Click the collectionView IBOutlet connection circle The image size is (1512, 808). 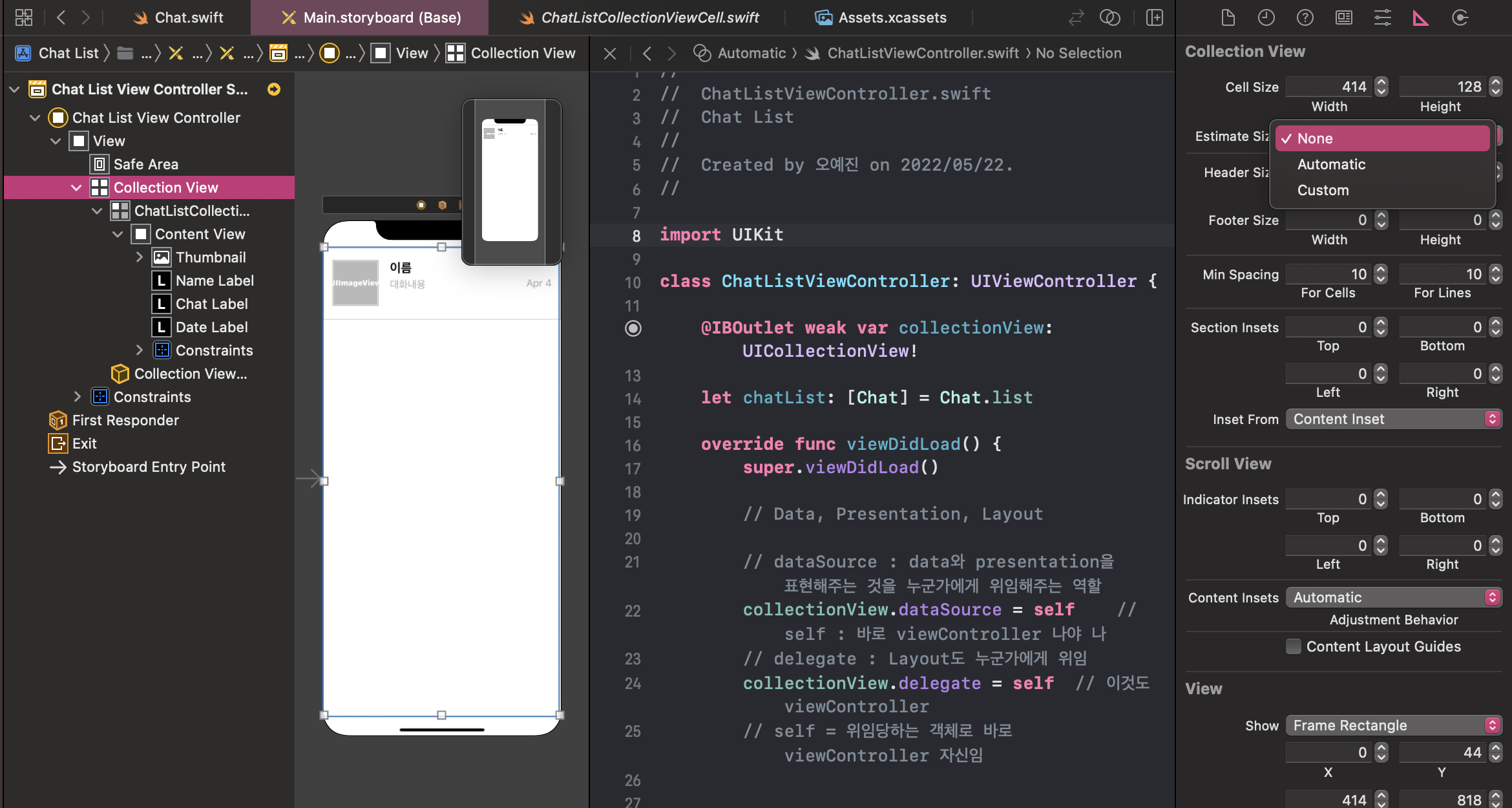(x=633, y=328)
